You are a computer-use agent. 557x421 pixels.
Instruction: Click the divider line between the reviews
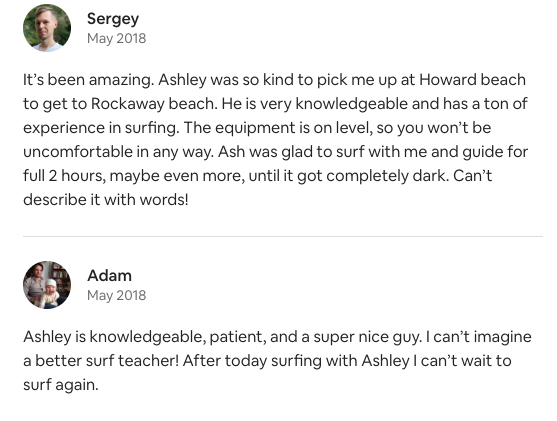[x=283, y=236]
